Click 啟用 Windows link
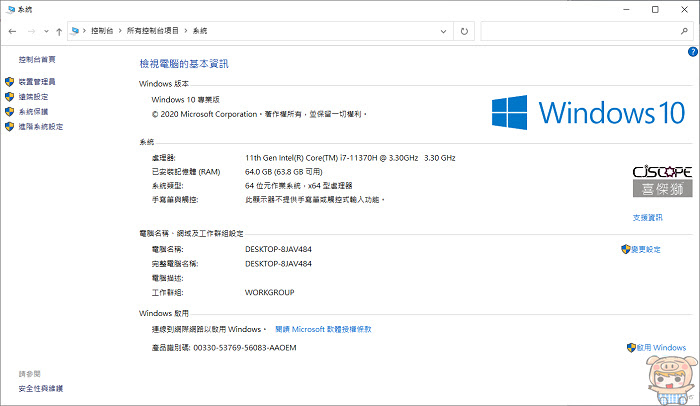700x406 pixels. (x=661, y=347)
